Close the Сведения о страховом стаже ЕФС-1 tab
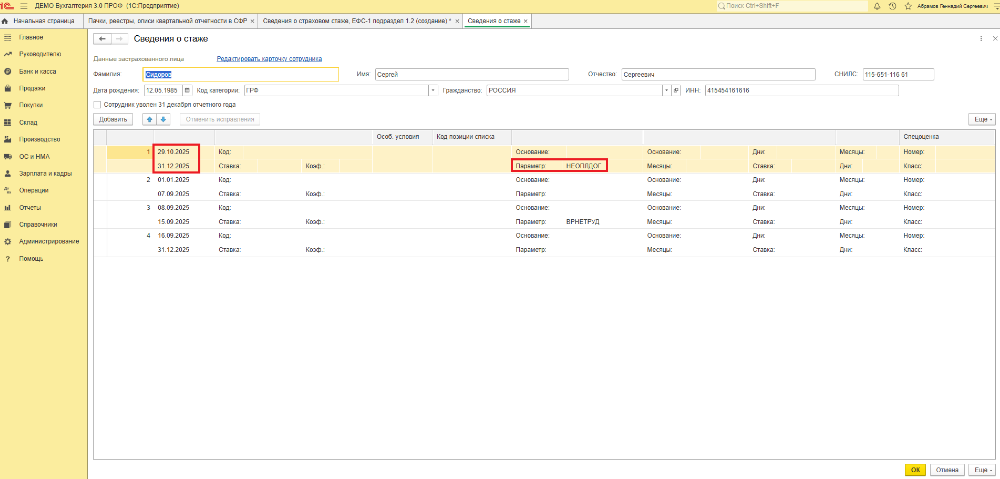This screenshot has height=479, width=1000. [x=457, y=21]
